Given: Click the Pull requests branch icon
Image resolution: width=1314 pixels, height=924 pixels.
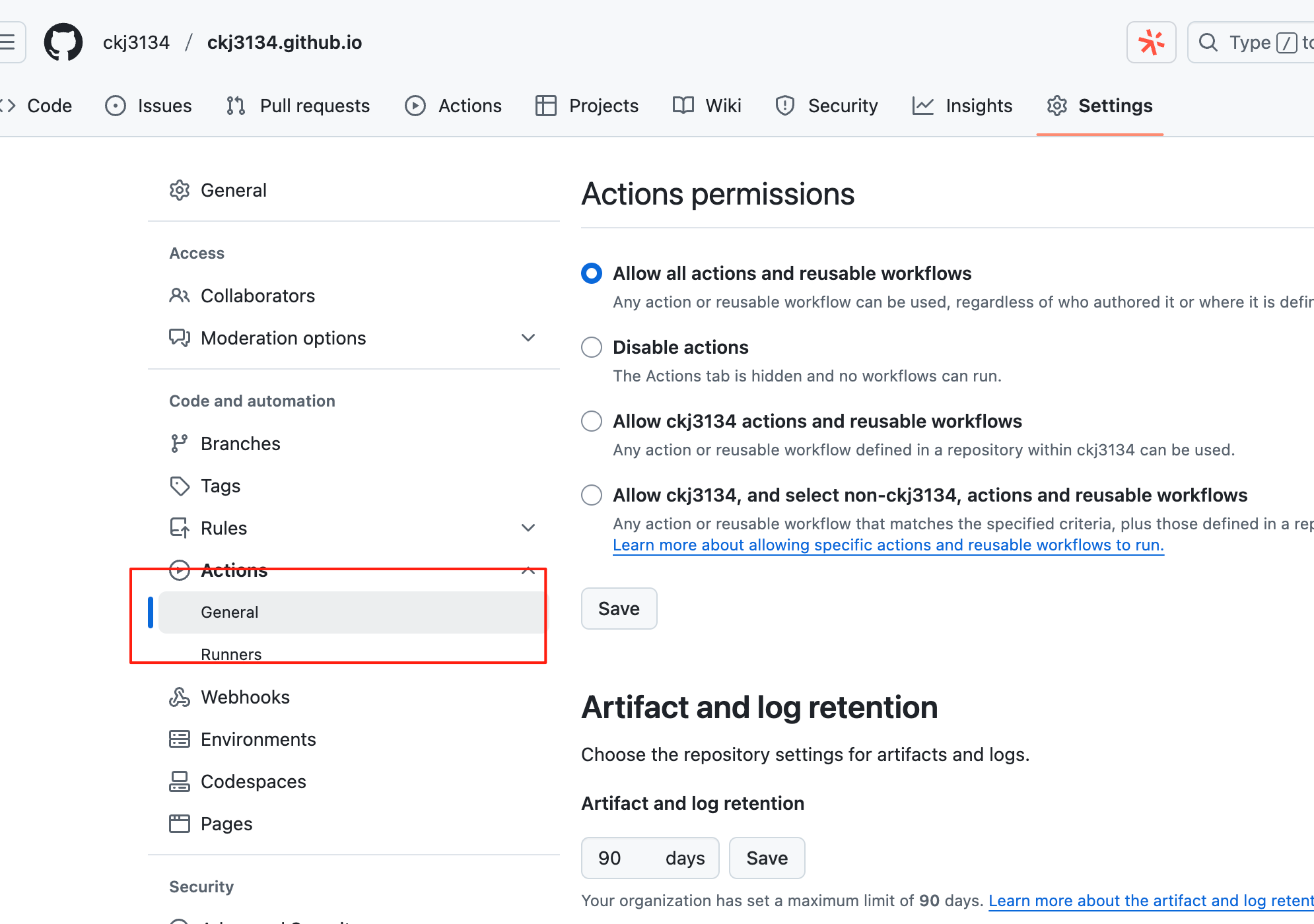Looking at the screenshot, I should tap(236, 106).
